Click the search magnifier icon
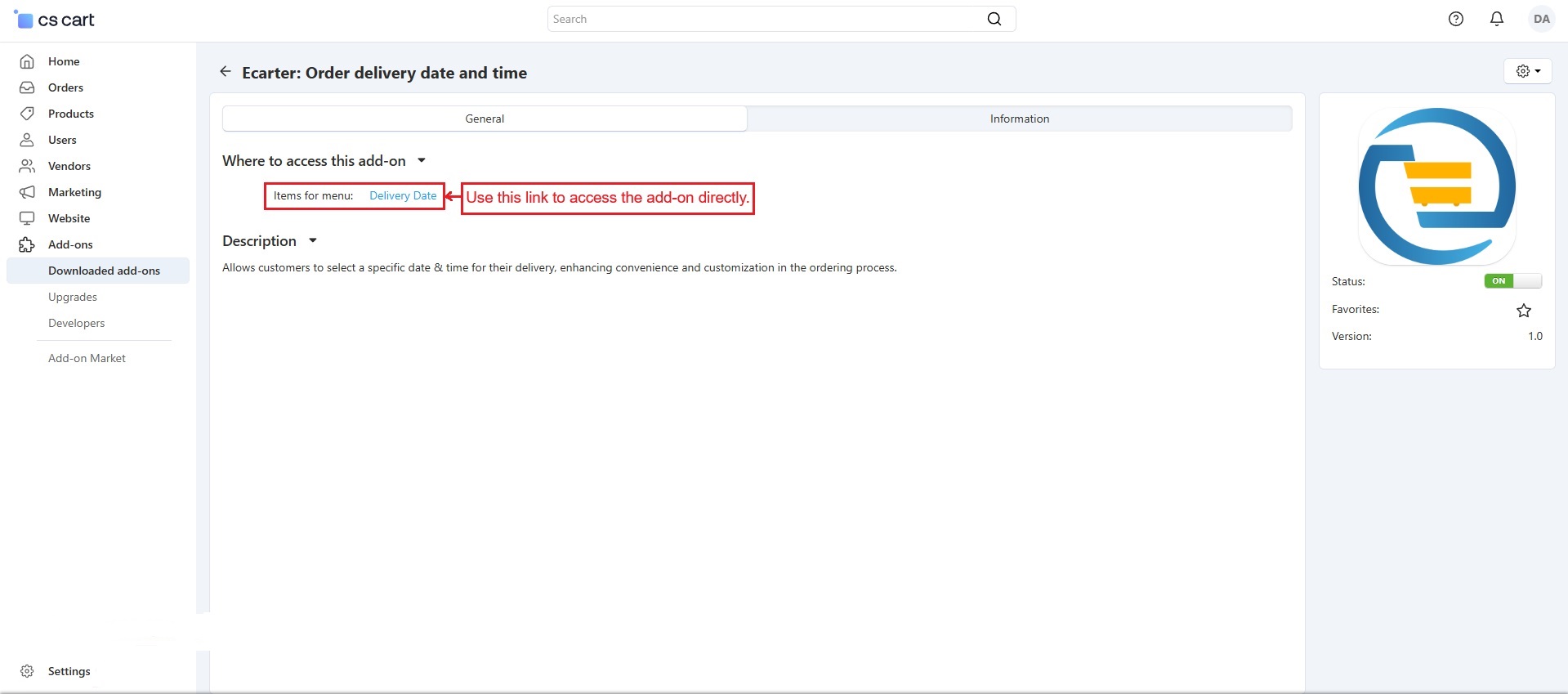This screenshot has height=694, width=1568. (994, 19)
